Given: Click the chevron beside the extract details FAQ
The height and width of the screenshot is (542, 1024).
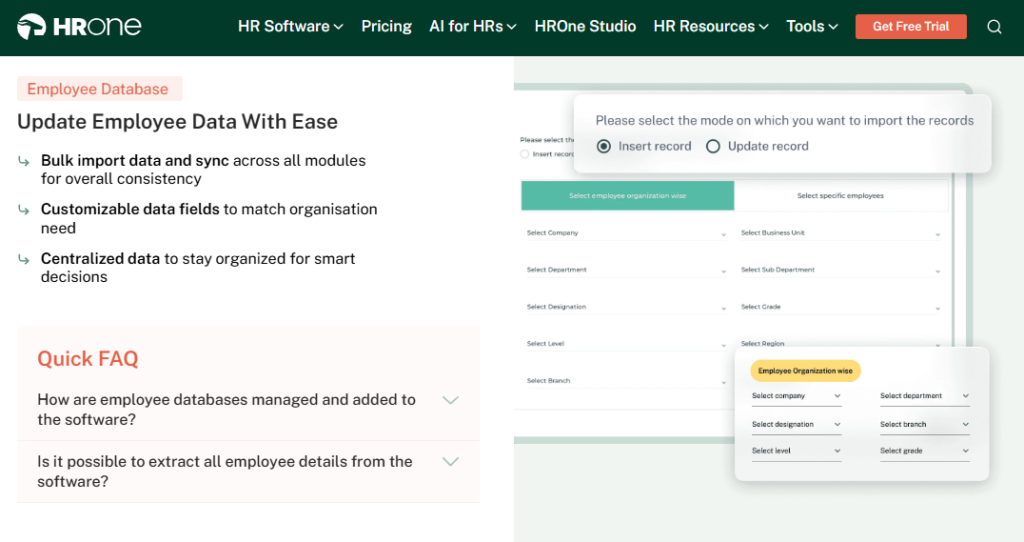Looking at the screenshot, I should (451, 462).
